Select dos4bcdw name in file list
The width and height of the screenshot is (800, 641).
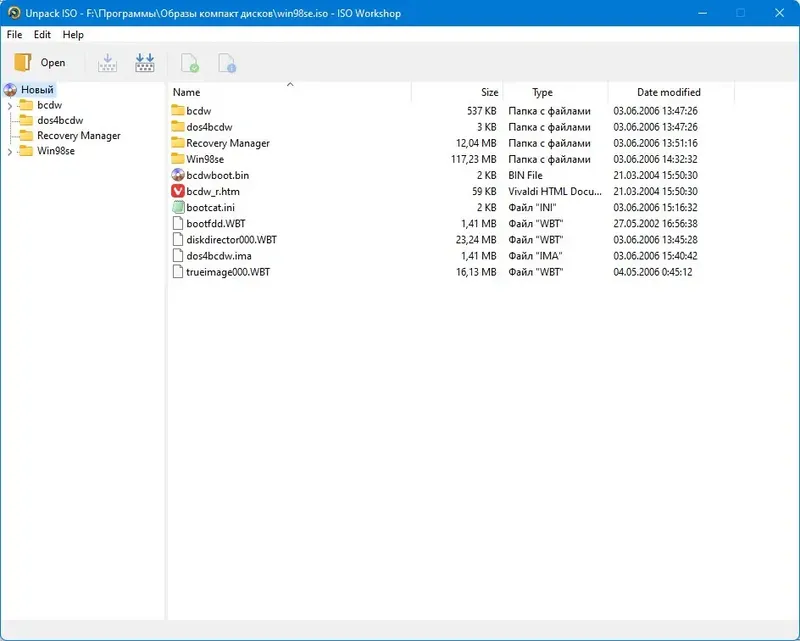tap(209, 127)
